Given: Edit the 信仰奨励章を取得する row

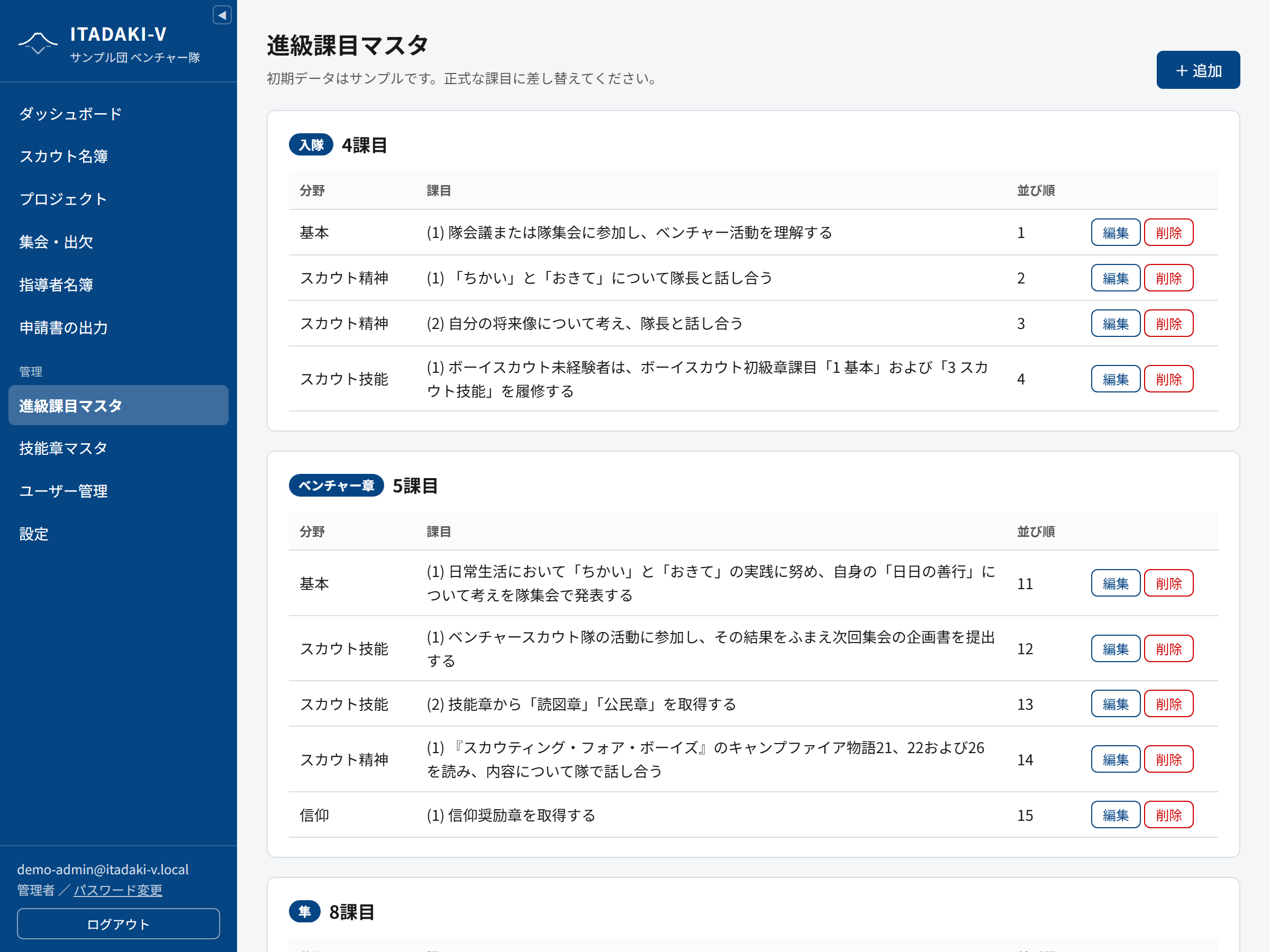Looking at the screenshot, I should (1115, 815).
